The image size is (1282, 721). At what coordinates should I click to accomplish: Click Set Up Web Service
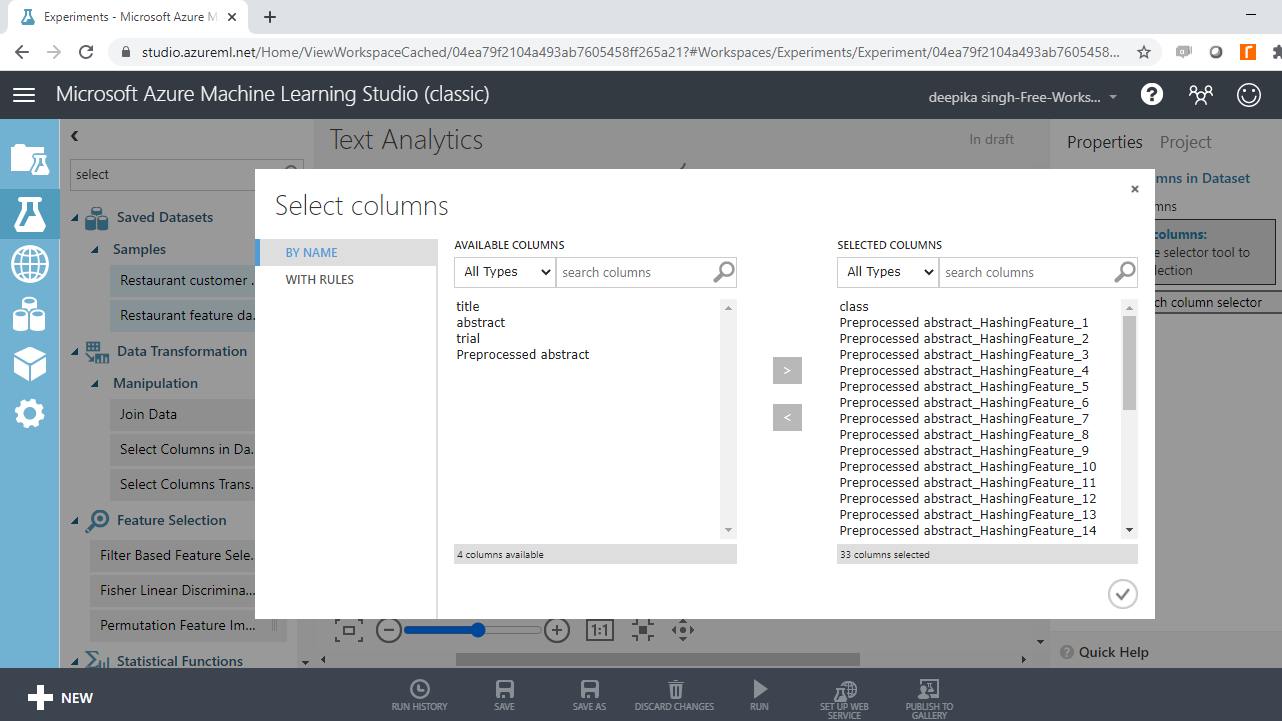pos(845,699)
